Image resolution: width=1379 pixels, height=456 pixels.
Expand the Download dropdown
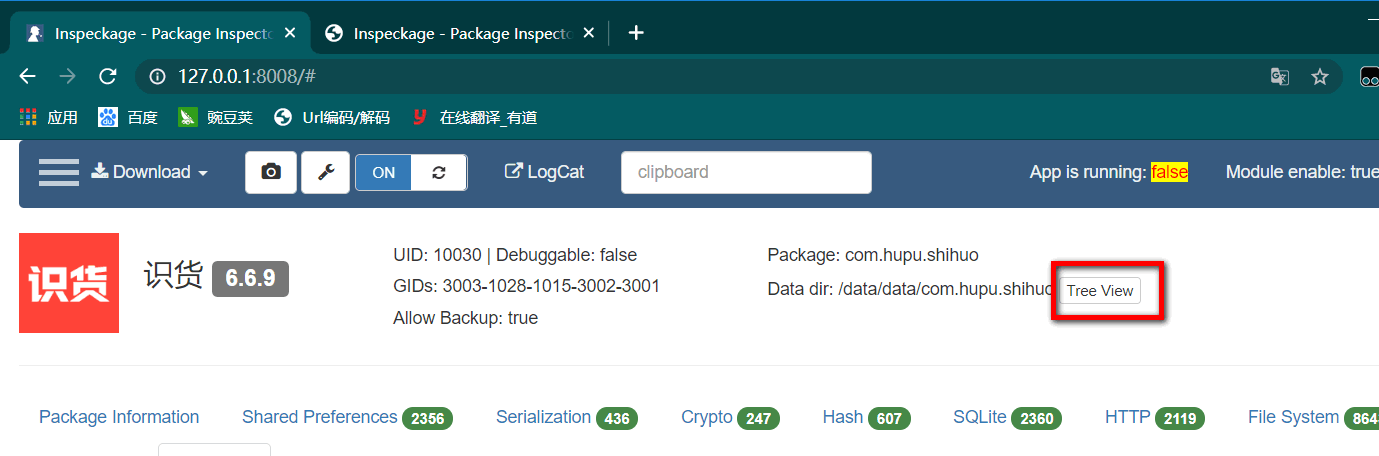tap(150, 172)
